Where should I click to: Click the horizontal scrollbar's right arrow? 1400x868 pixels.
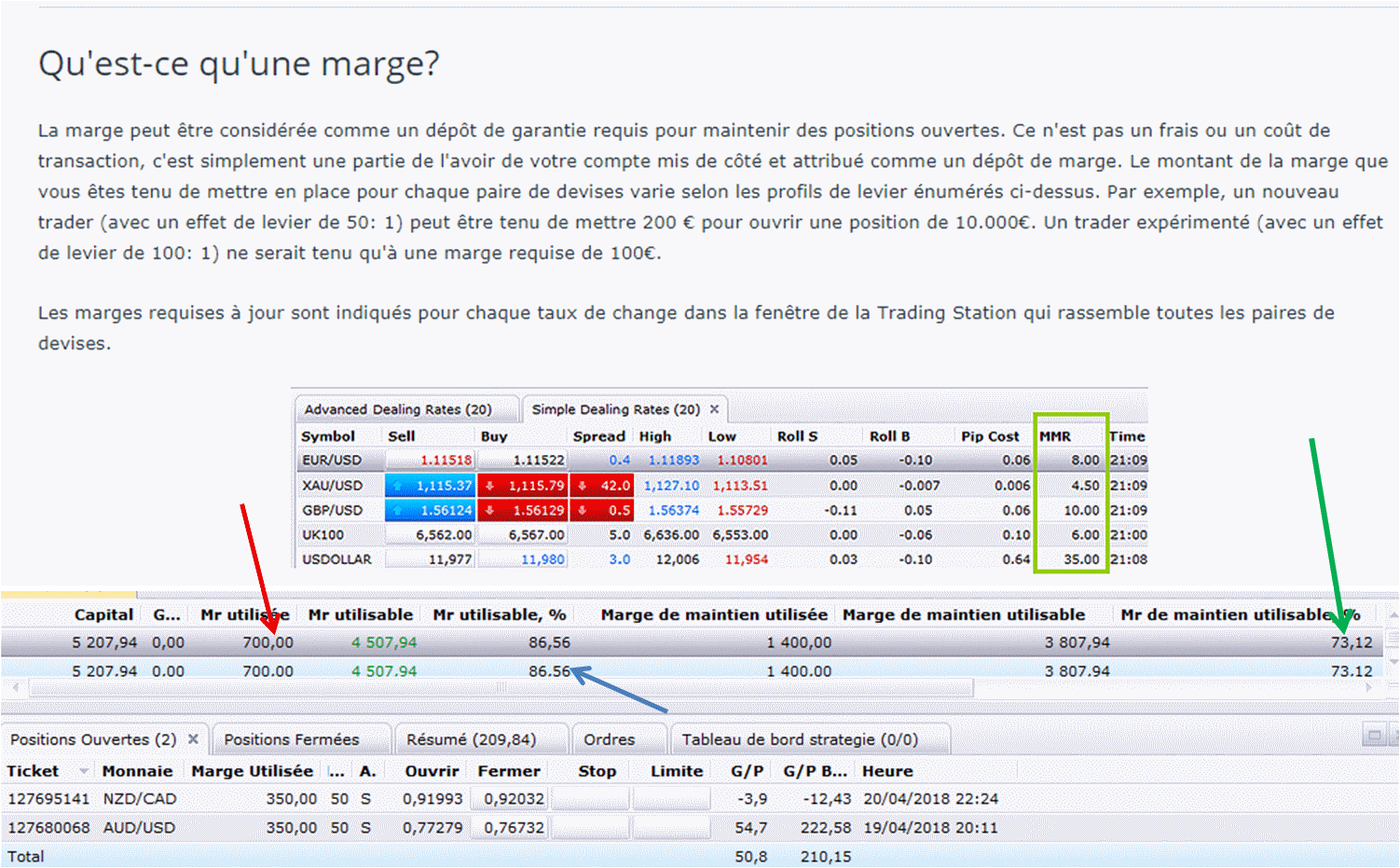point(1369,688)
